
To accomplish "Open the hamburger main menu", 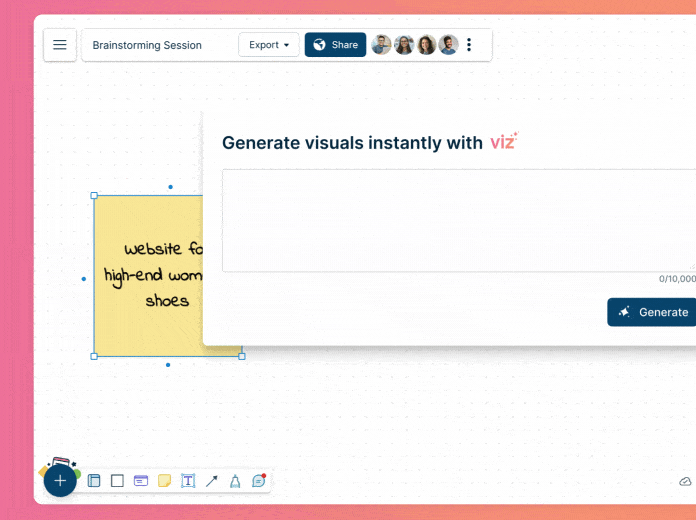I will point(60,45).
